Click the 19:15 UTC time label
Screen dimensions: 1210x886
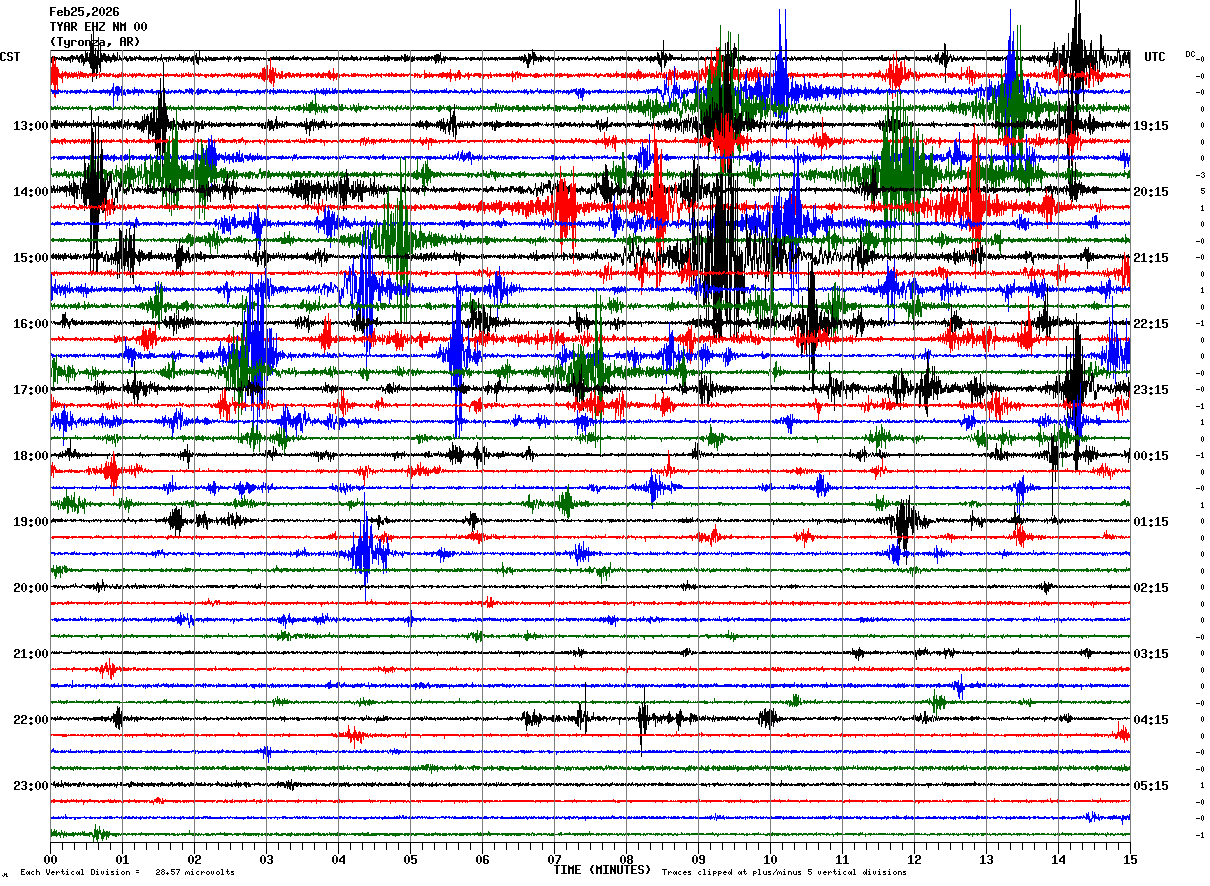1151,126
